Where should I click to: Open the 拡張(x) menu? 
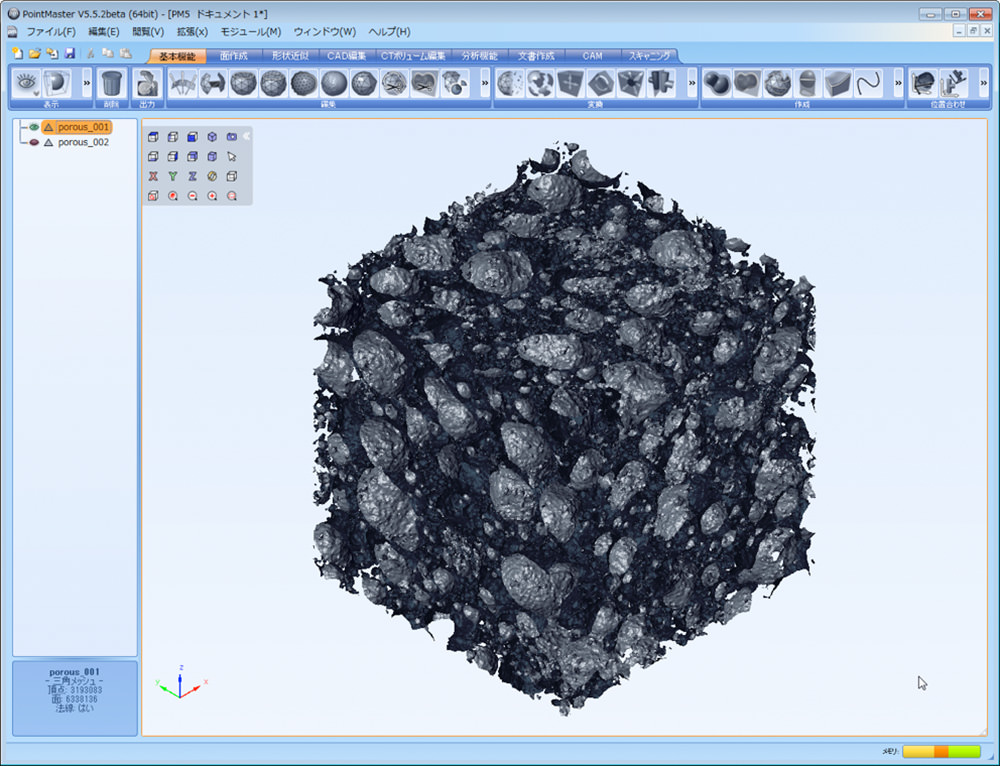tap(192, 31)
